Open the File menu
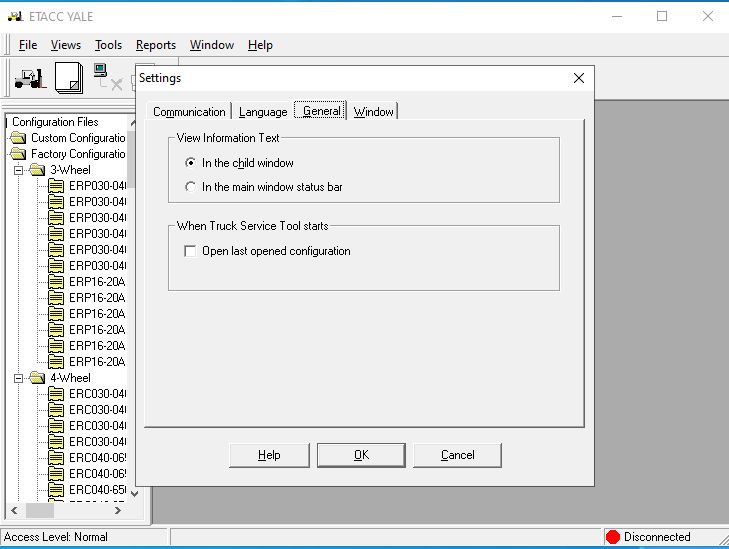 click(x=28, y=45)
